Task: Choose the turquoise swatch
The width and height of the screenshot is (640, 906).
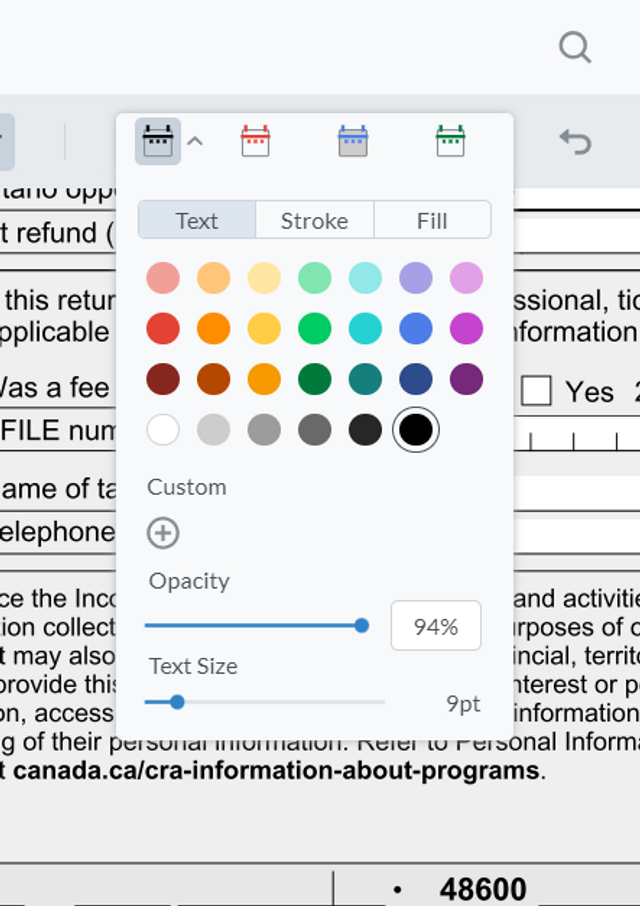Action: (365, 329)
